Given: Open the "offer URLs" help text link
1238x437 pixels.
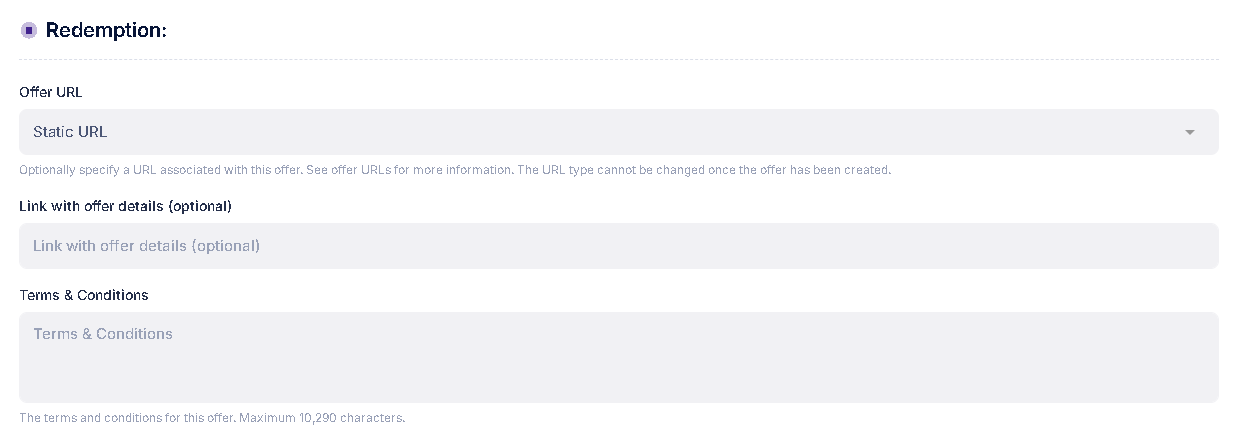Looking at the screenshot, I should 356,170.
